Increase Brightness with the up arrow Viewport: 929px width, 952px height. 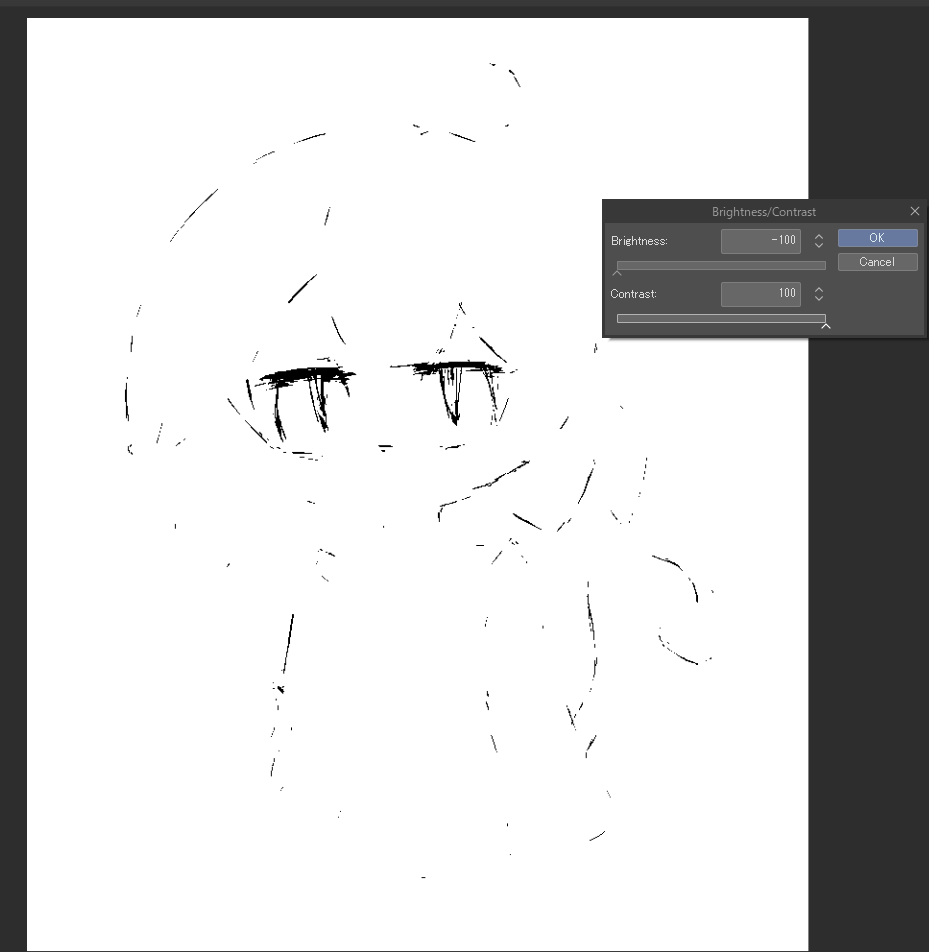pos(818,236)
